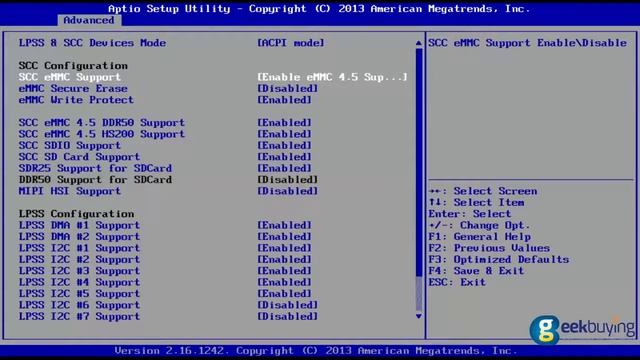Click the LPSS Configuration section heading
The height and width of the screenshot is (360, 640).
click(76, 214)
